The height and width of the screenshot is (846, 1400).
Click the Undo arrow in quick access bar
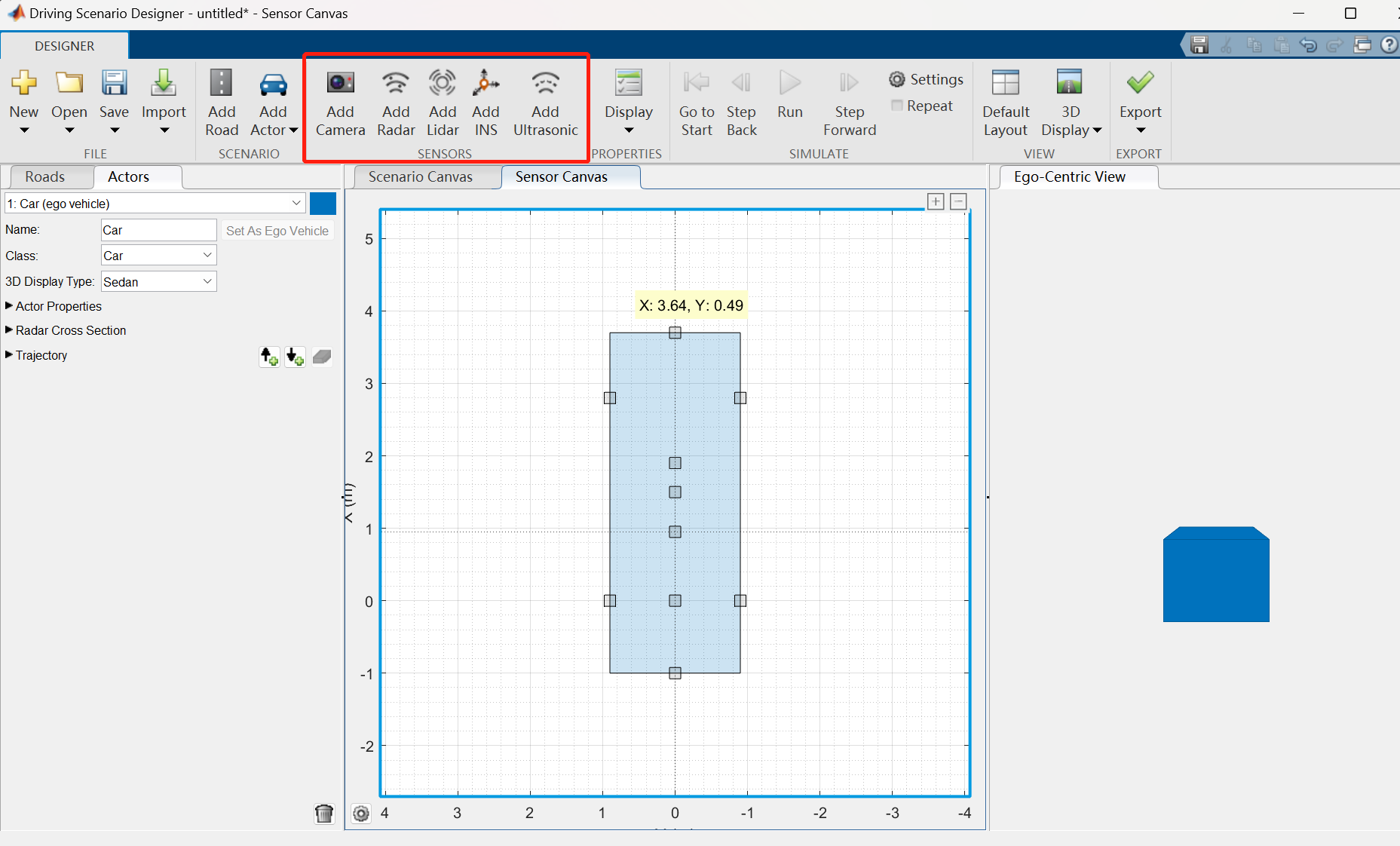point(1308,45)
